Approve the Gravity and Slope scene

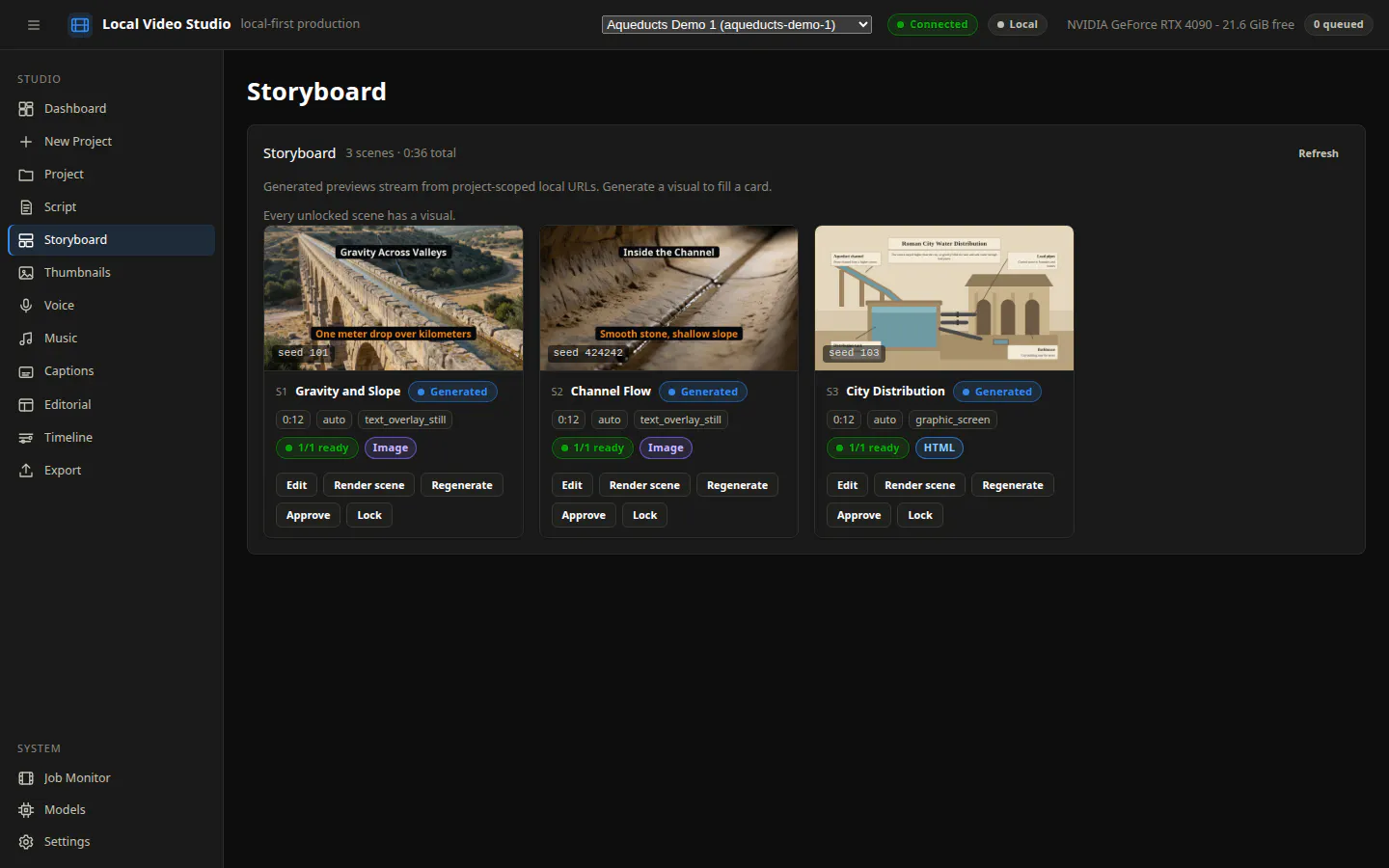pos(309,515)
